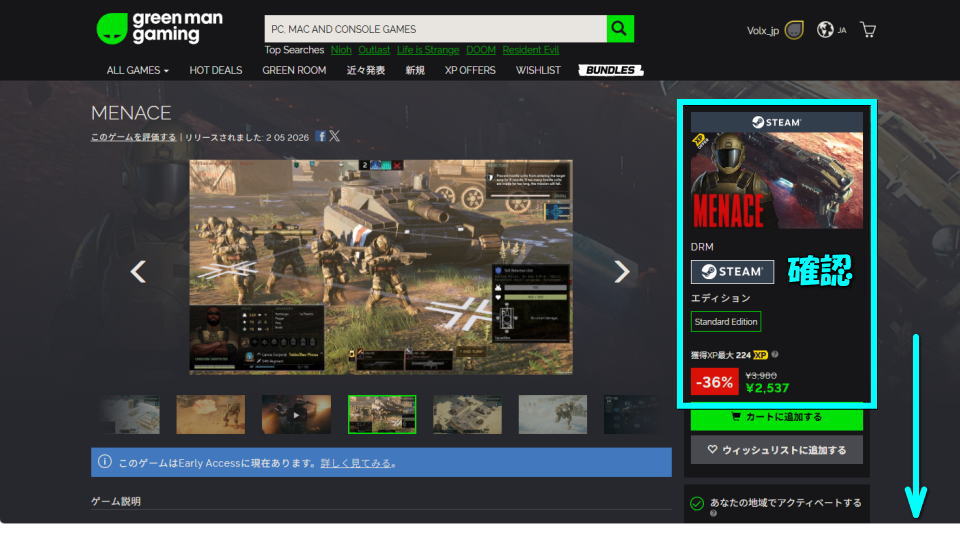Expand the ALL GAMES dropdown menu

138,71
